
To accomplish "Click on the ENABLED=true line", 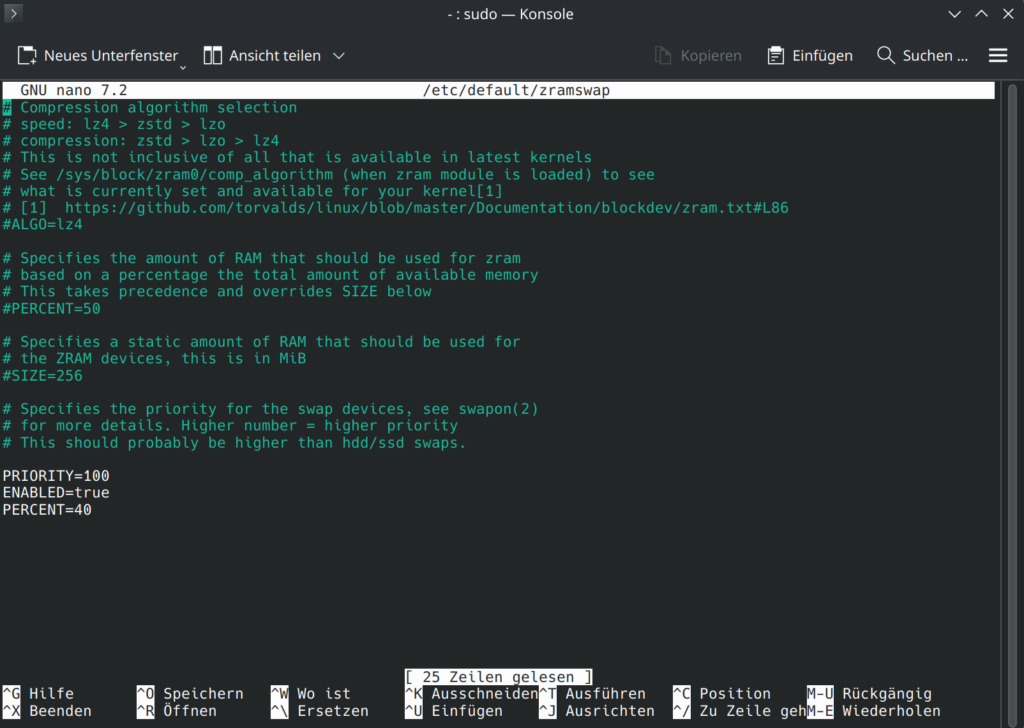I will pyautogui.click(x=56, y=493).
